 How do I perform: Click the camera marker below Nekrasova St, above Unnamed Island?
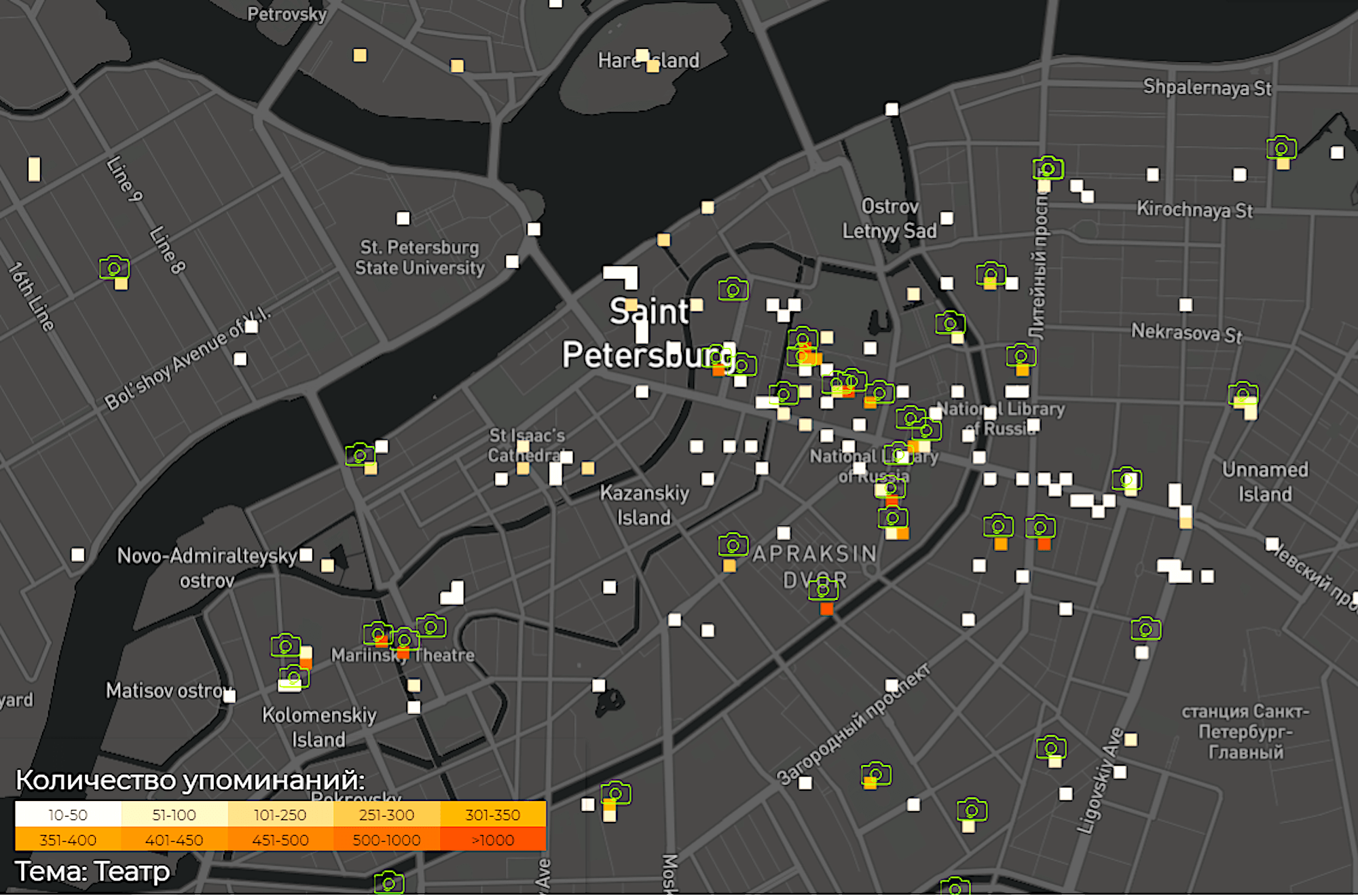[1243, 393]
